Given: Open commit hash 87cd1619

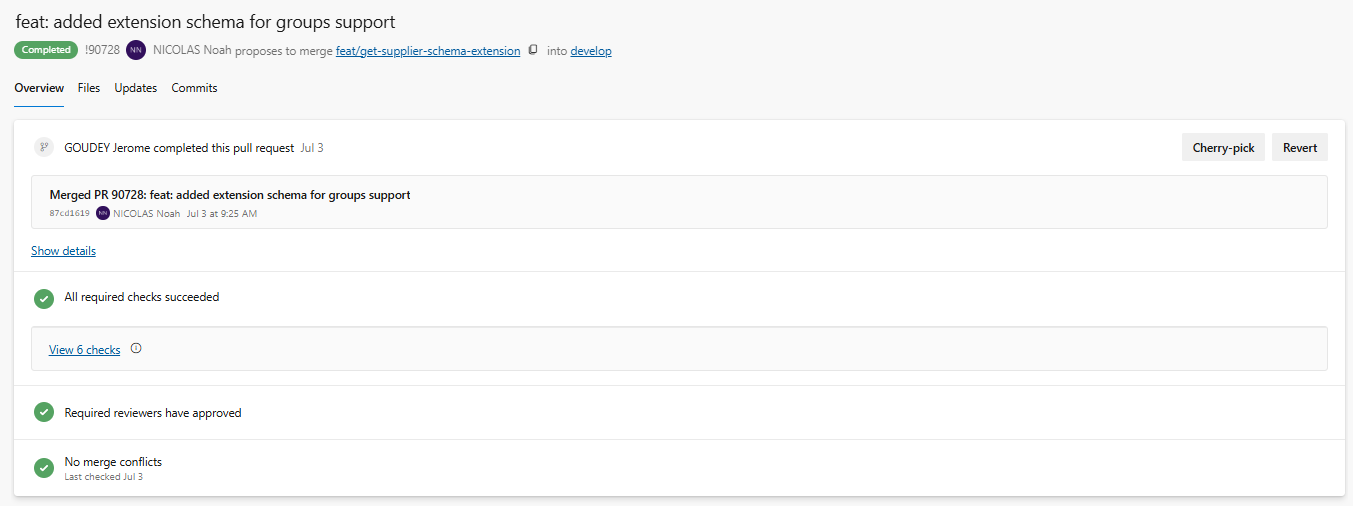Looking at the screenshot, I should (x=69, y=214).
